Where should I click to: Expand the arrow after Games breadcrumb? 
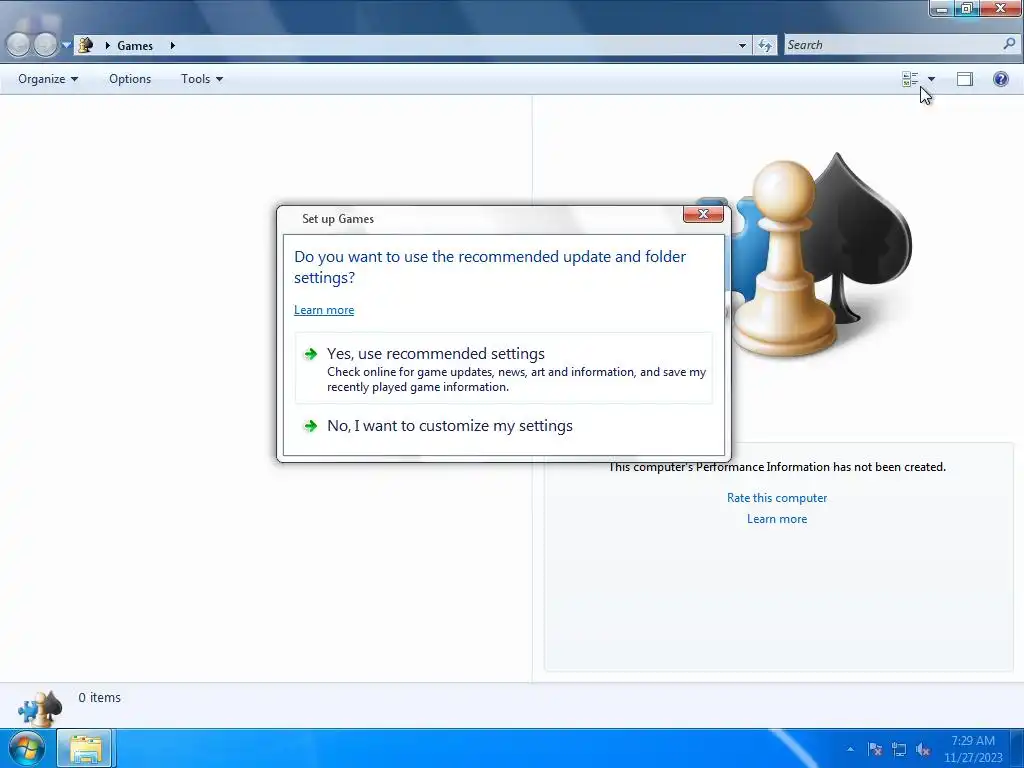172,46
